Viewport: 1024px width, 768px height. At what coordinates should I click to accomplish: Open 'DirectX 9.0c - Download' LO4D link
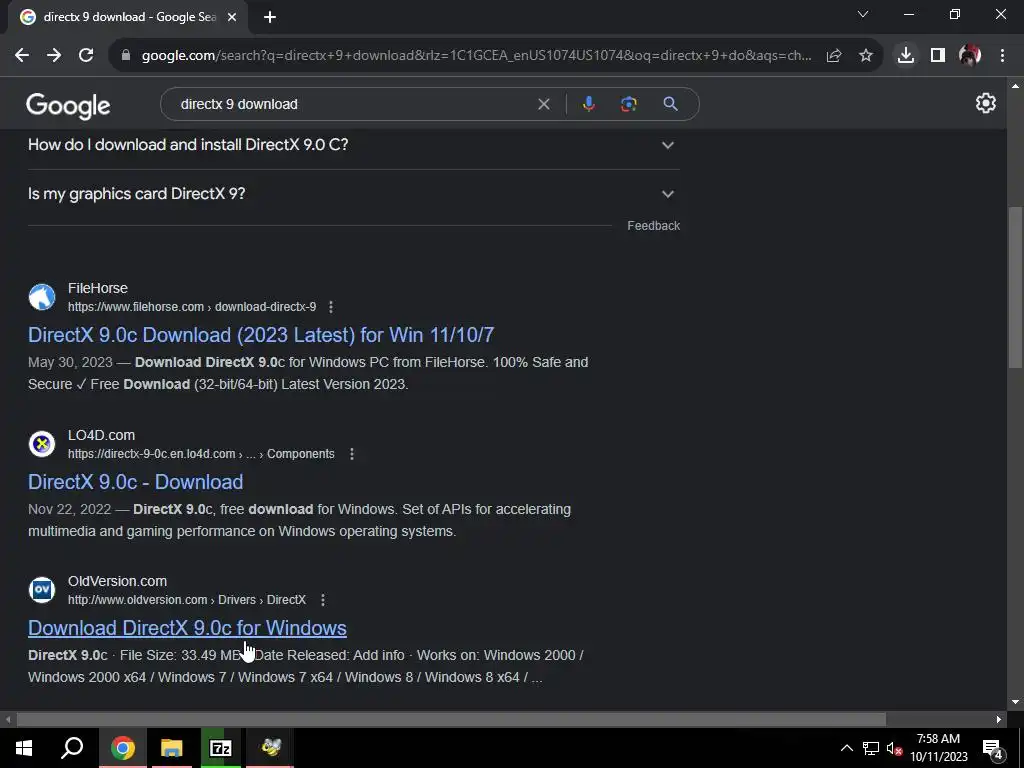135,482
